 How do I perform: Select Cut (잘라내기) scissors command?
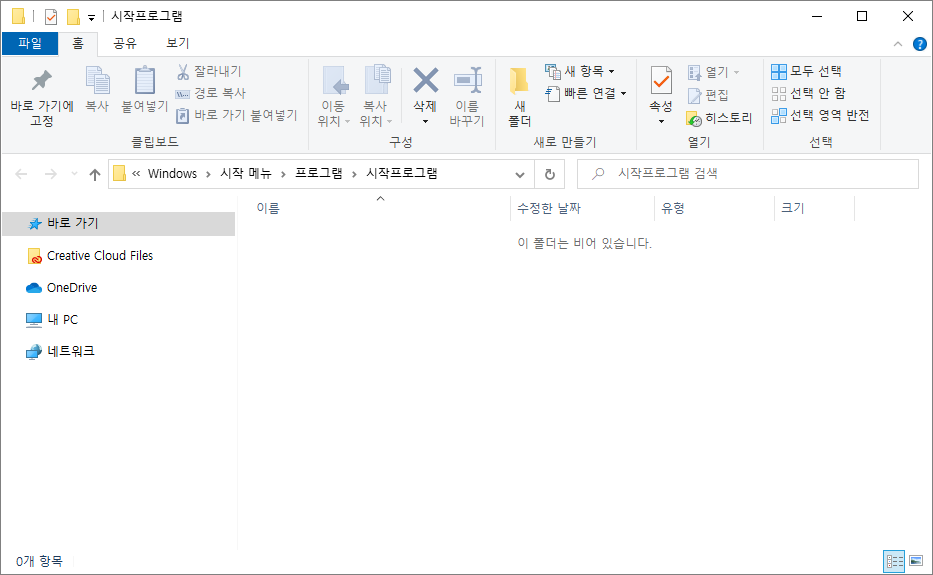pyautogui.click(x=209, y=71)
